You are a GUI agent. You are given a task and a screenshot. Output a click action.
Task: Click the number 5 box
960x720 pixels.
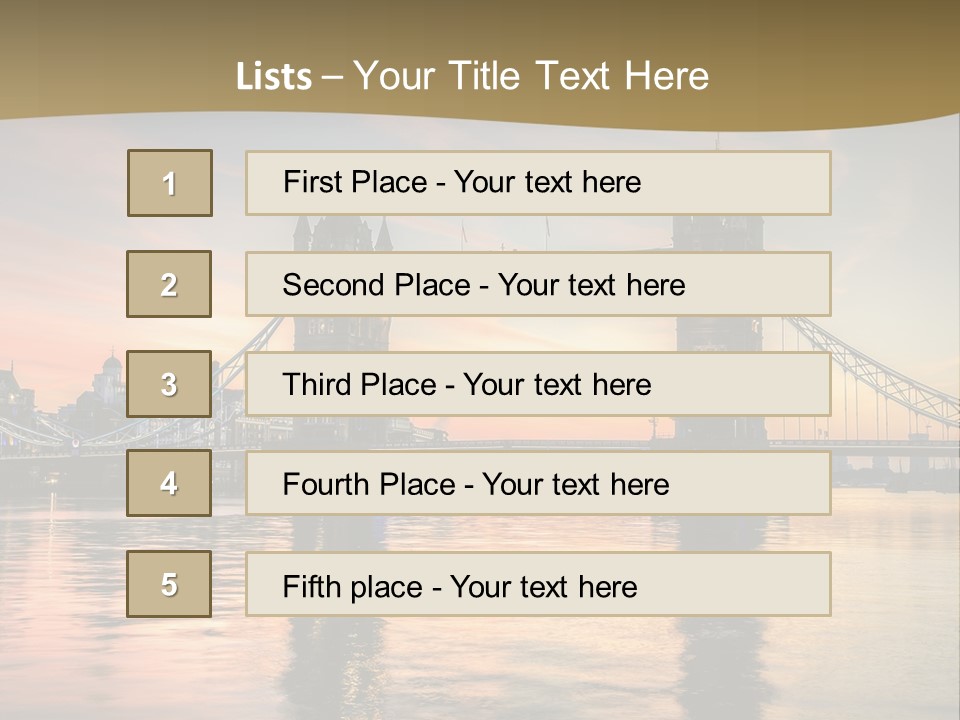pyautogui.click(x=169, y=584)
